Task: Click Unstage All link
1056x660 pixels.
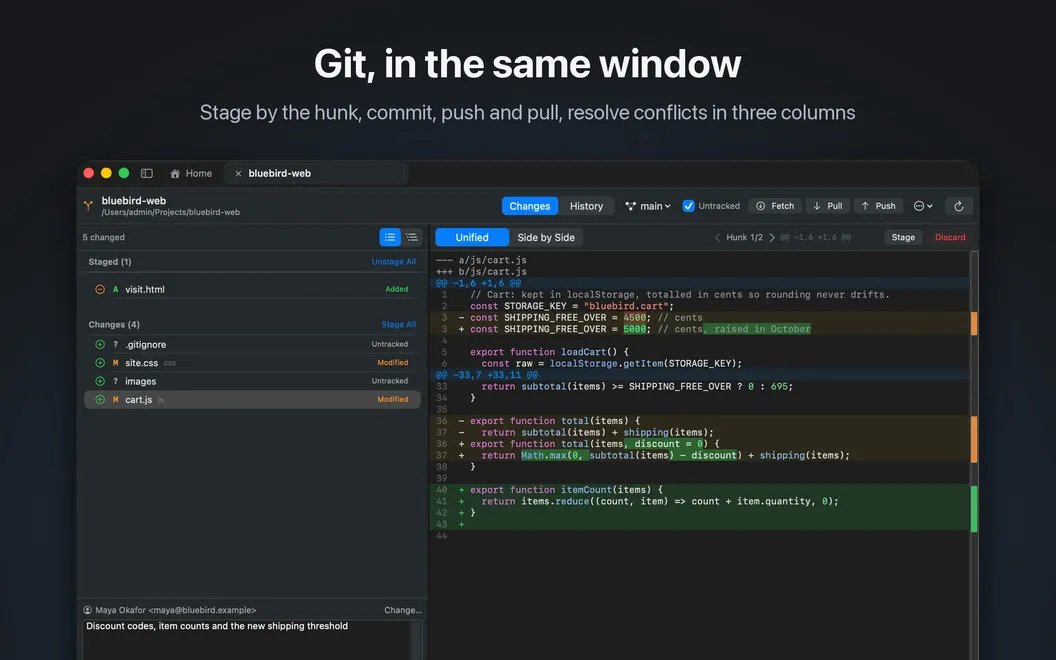Action: point(393,261)
